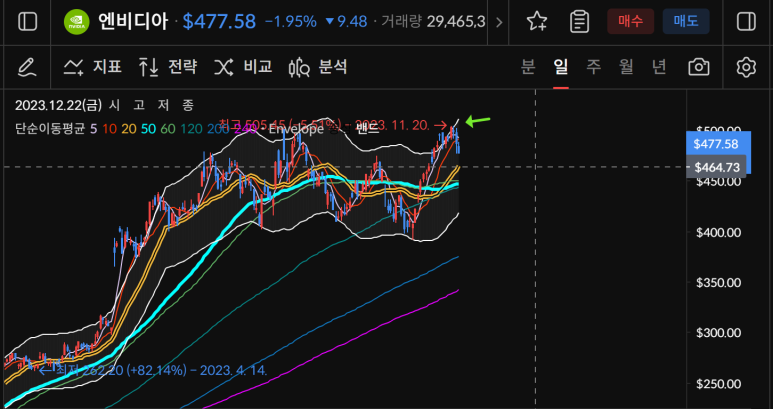Toggle the left sidebar panel icon
The image size is (773, 409).
click(27, 22)
